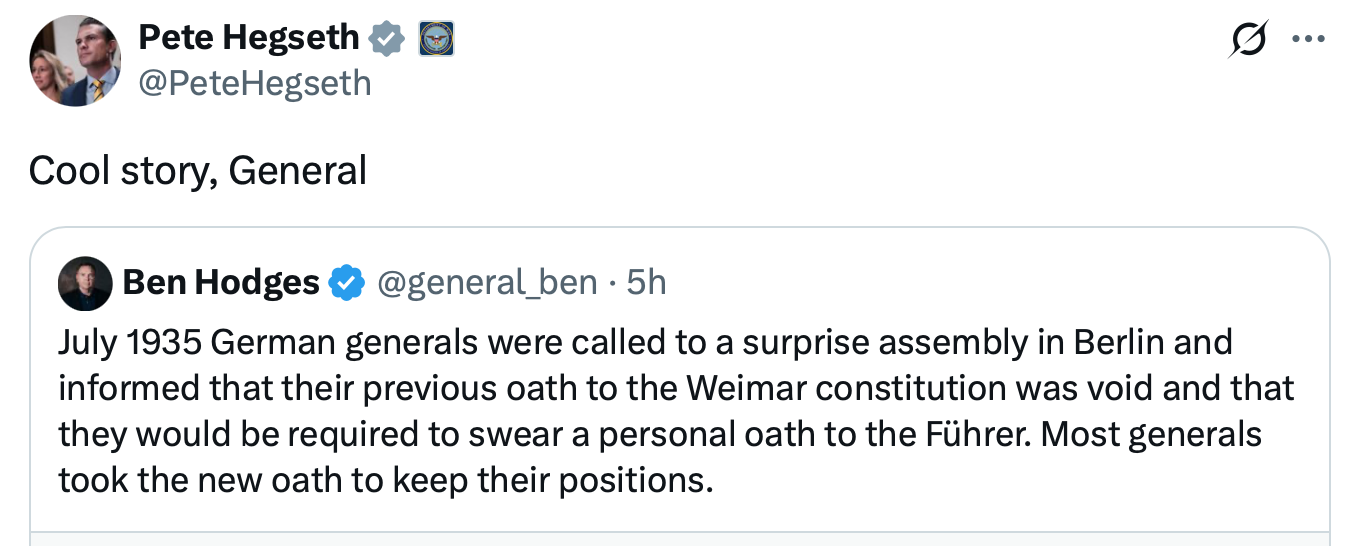Click the "Pete Hegseth" display name
Image resolution: width=1354 pixels, height=546 pixels.
tap(248, 38)
